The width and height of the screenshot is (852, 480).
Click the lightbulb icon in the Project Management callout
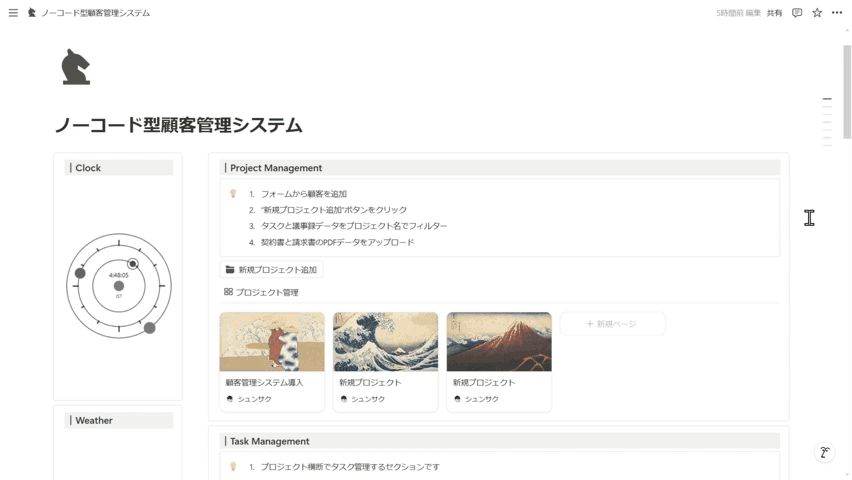pos(233,193)
